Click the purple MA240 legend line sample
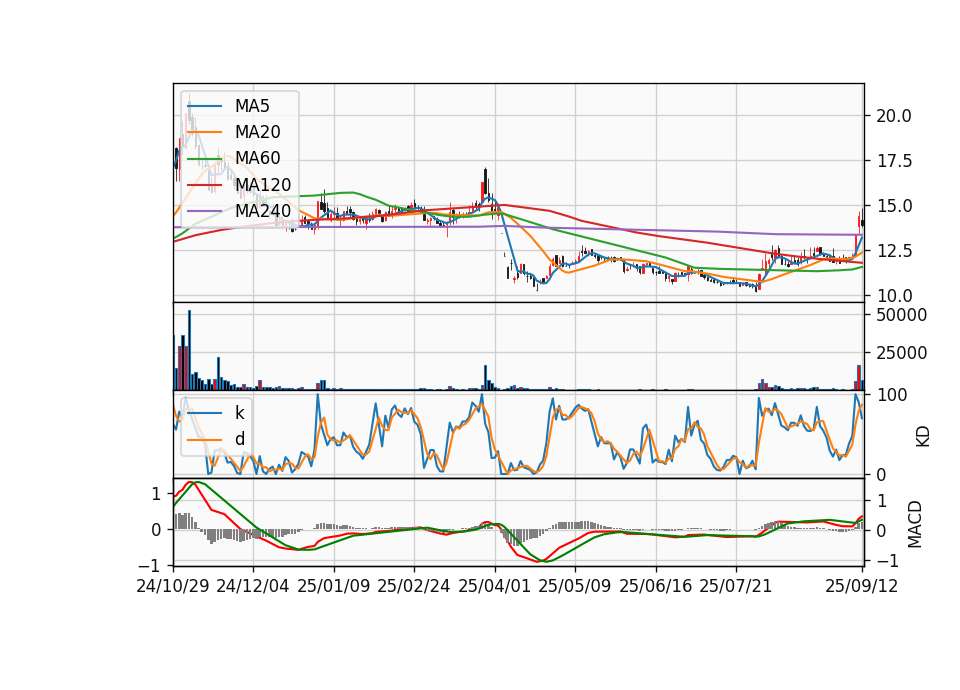 pyautogui.click(x=204, y=211)
